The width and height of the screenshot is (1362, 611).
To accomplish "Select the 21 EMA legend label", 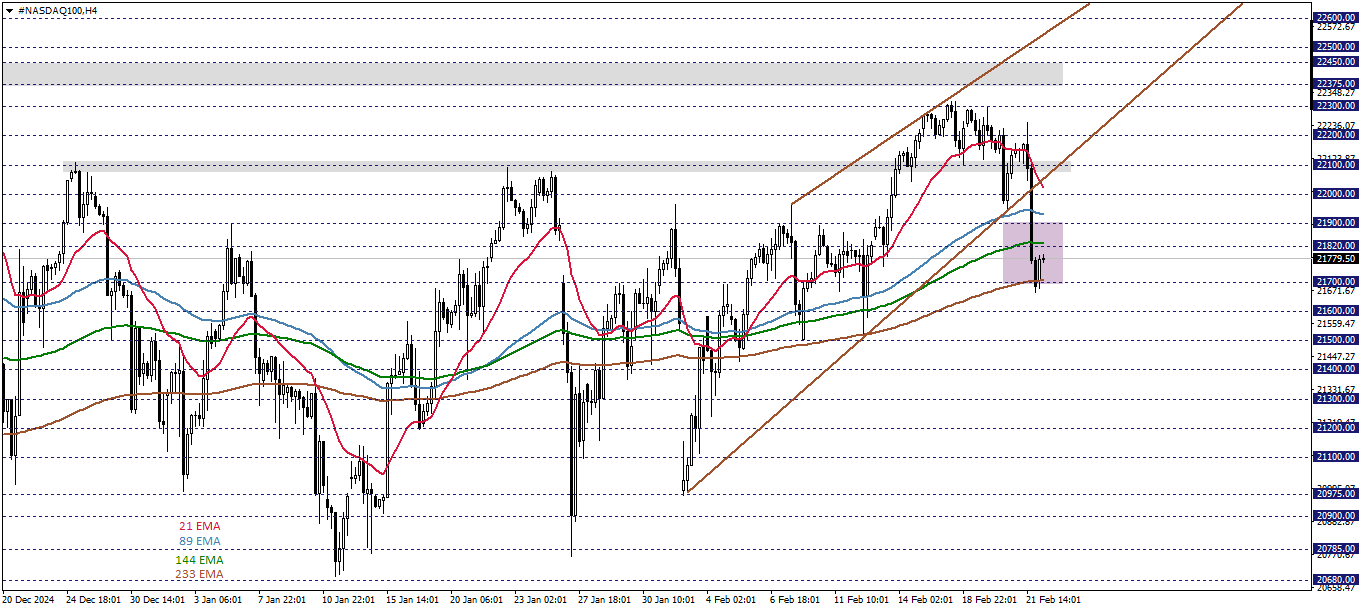I will tap(200, 526).
